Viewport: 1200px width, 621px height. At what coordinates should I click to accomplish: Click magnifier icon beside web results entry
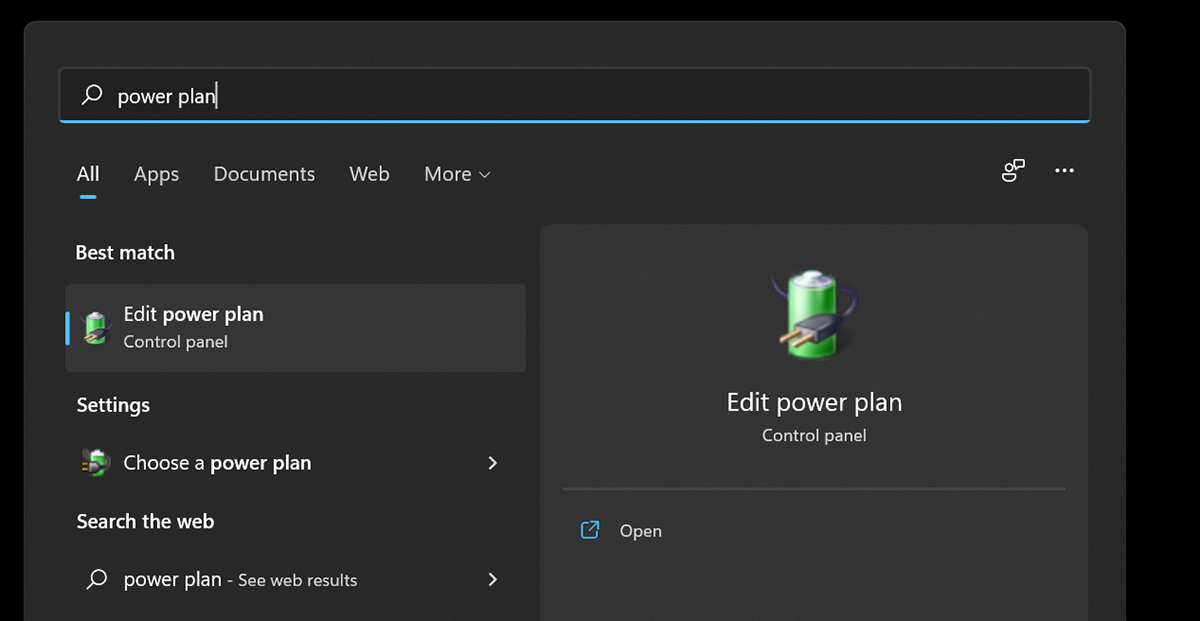point(96,579)
